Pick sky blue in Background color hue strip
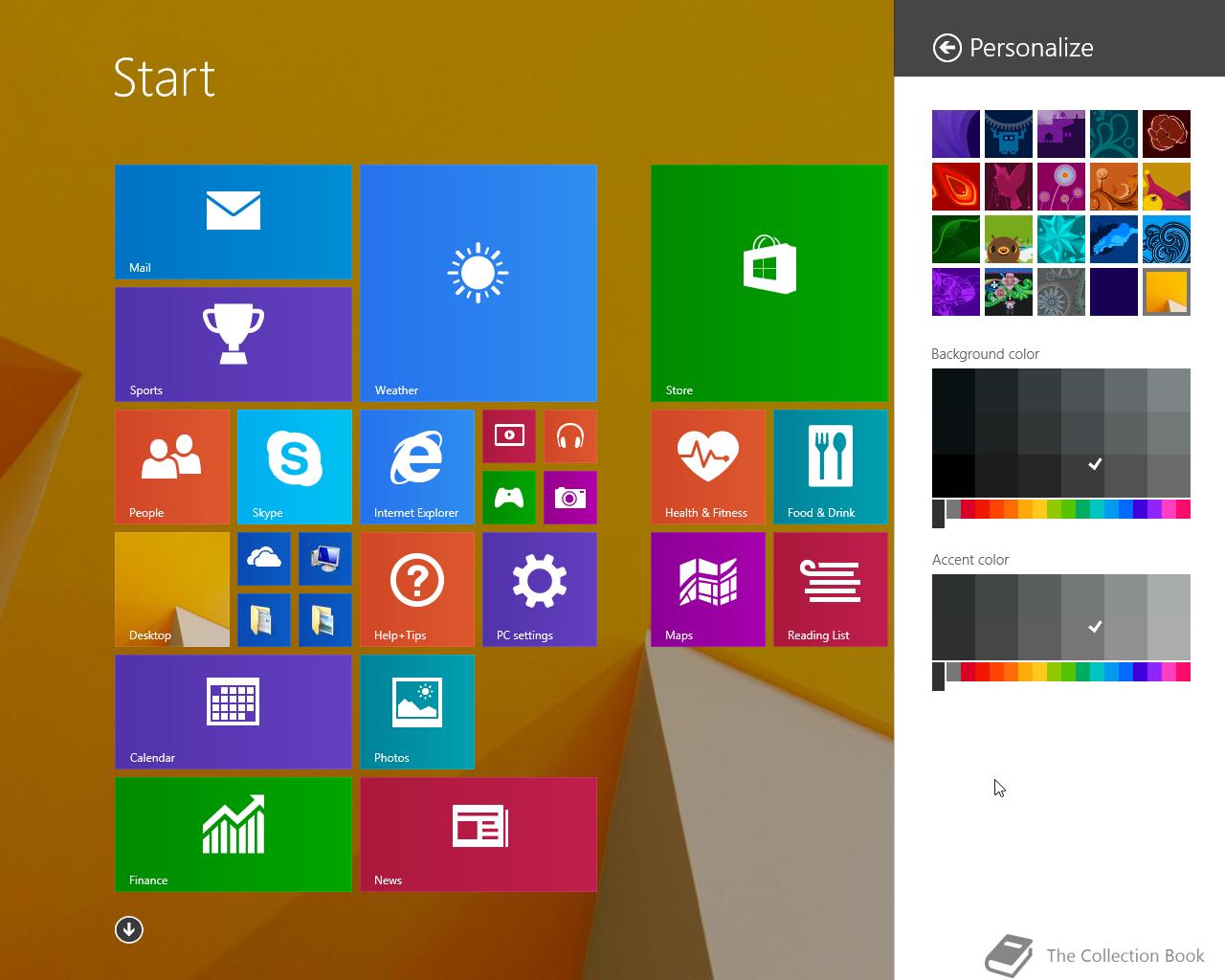Viewport: 1225px width, 980px height. 1111,508
